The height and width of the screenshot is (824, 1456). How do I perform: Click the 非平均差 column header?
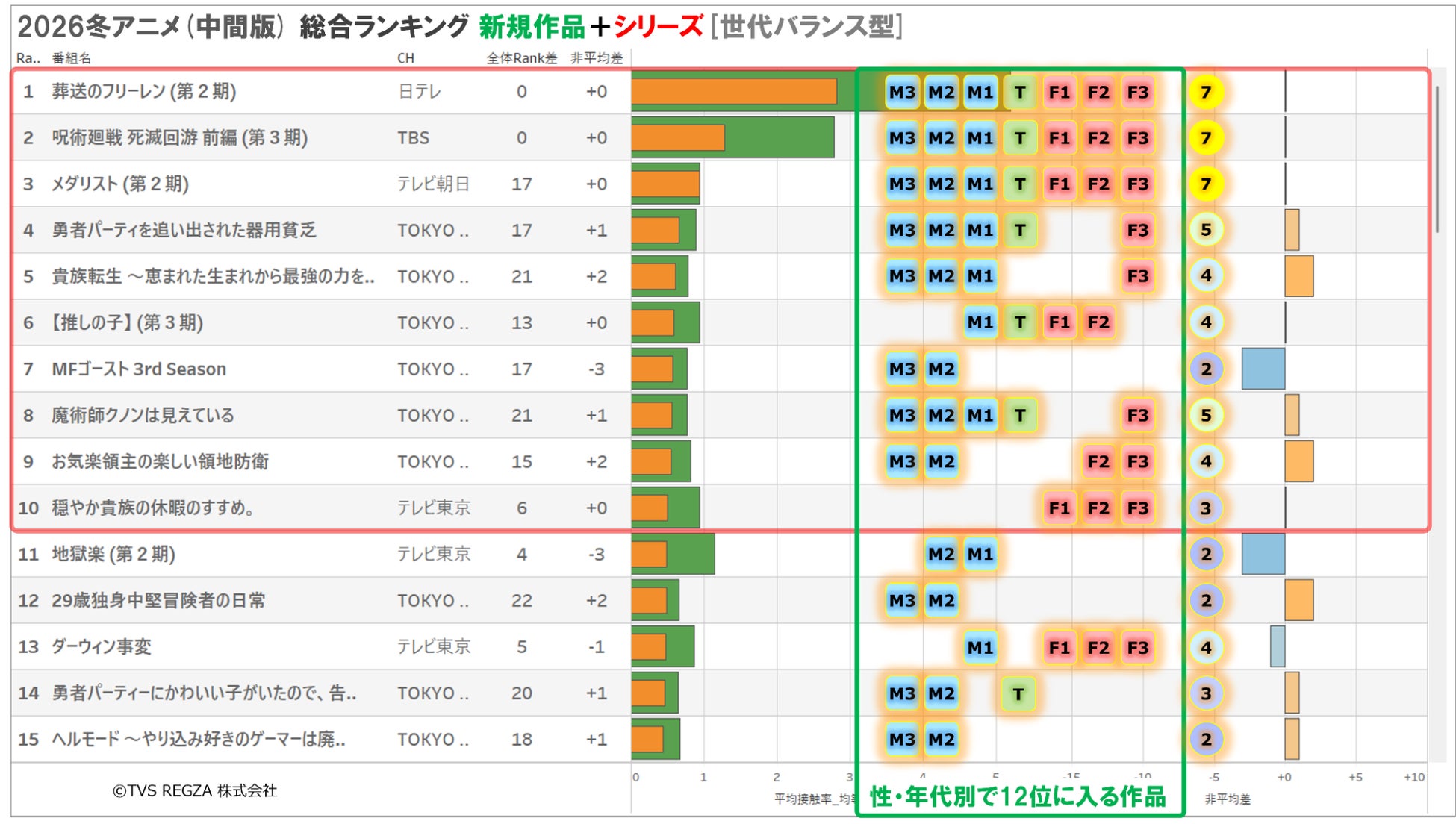pos(596,58)
